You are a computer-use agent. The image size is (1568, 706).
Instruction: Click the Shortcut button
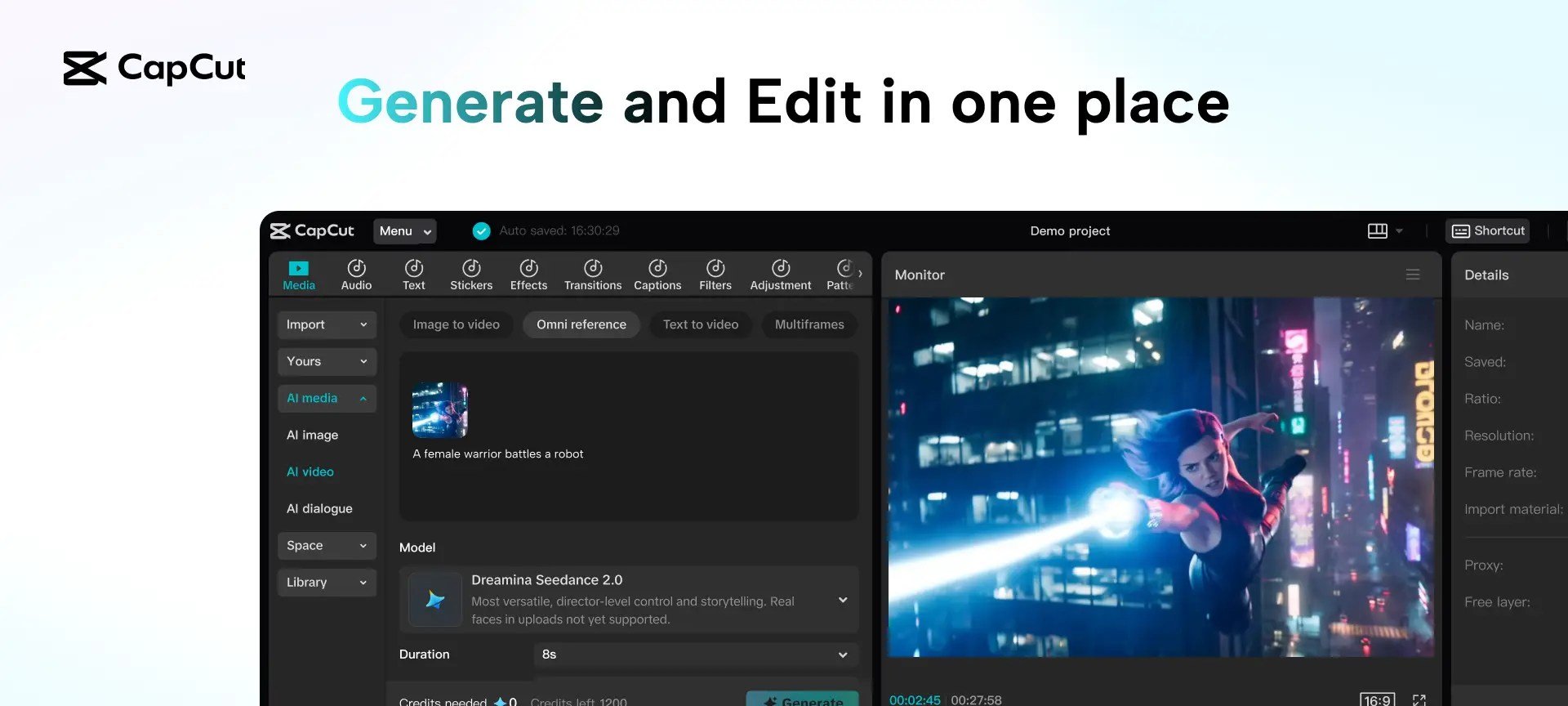[1488, 231]
